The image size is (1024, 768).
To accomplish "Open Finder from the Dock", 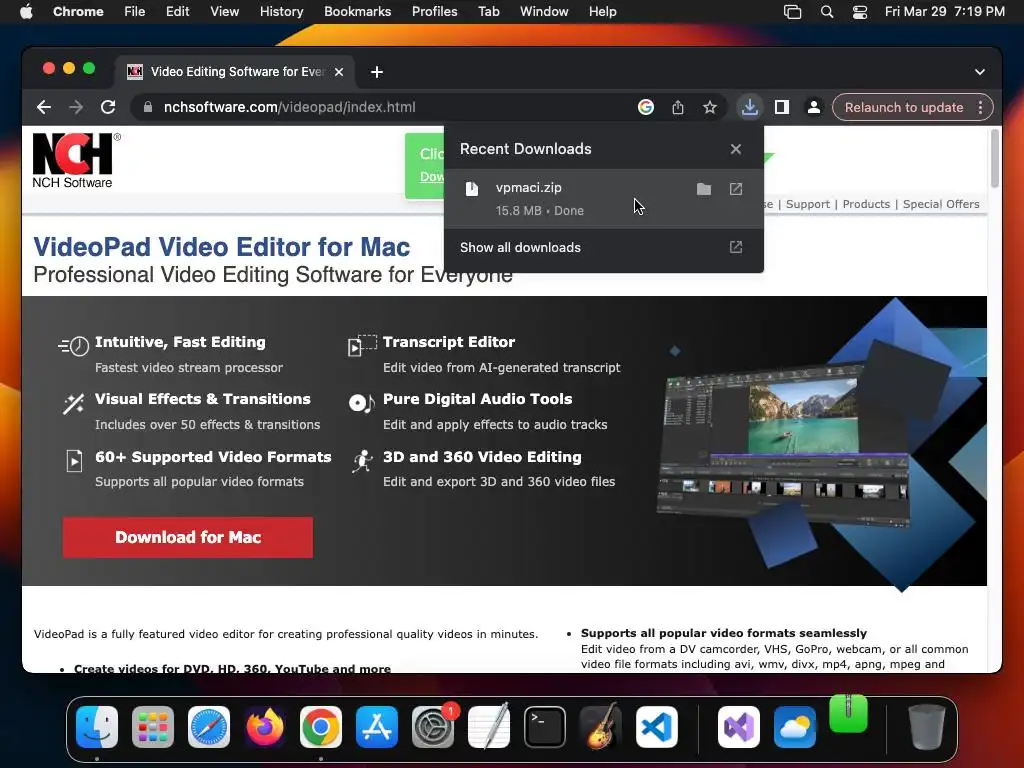I will click(x=97, y=727).
